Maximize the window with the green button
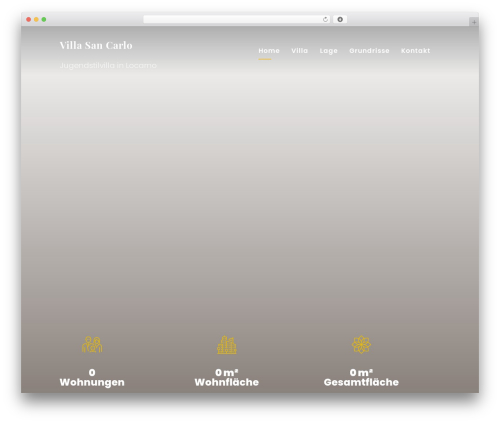 [x=44, y=19]
